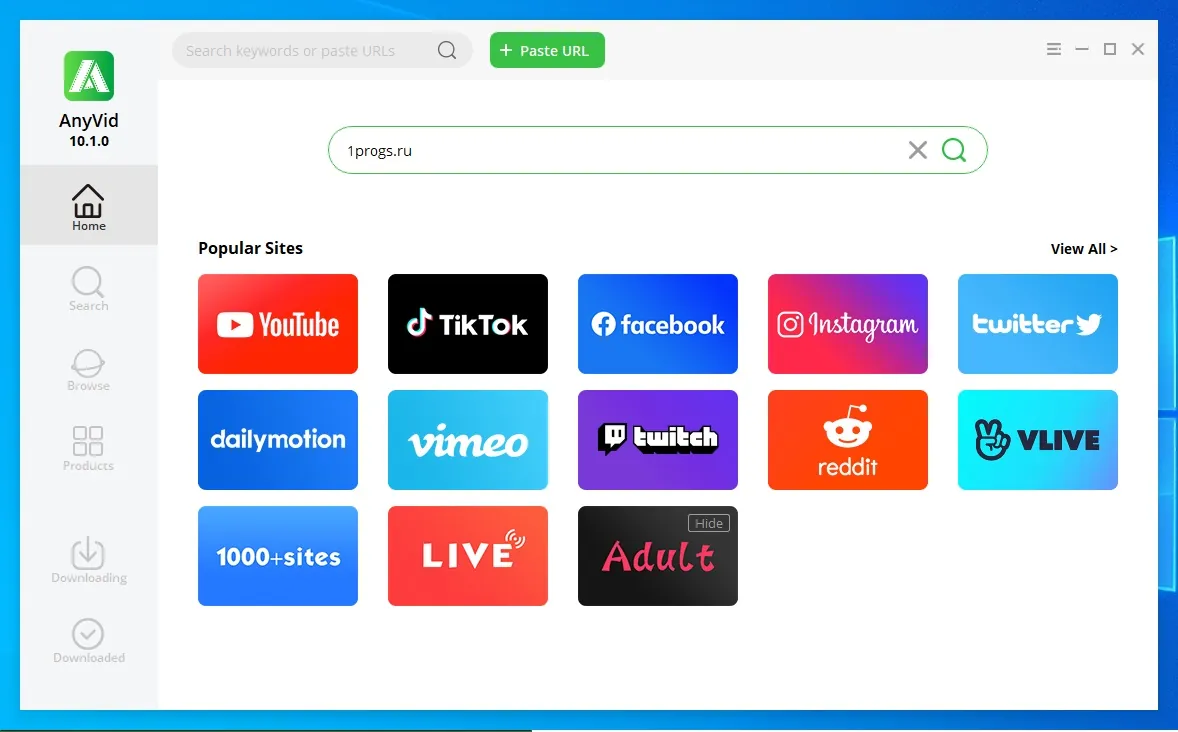Click the Paste URL button
This screenshot has width=1178, height=732.
click(x=547, y=50)
